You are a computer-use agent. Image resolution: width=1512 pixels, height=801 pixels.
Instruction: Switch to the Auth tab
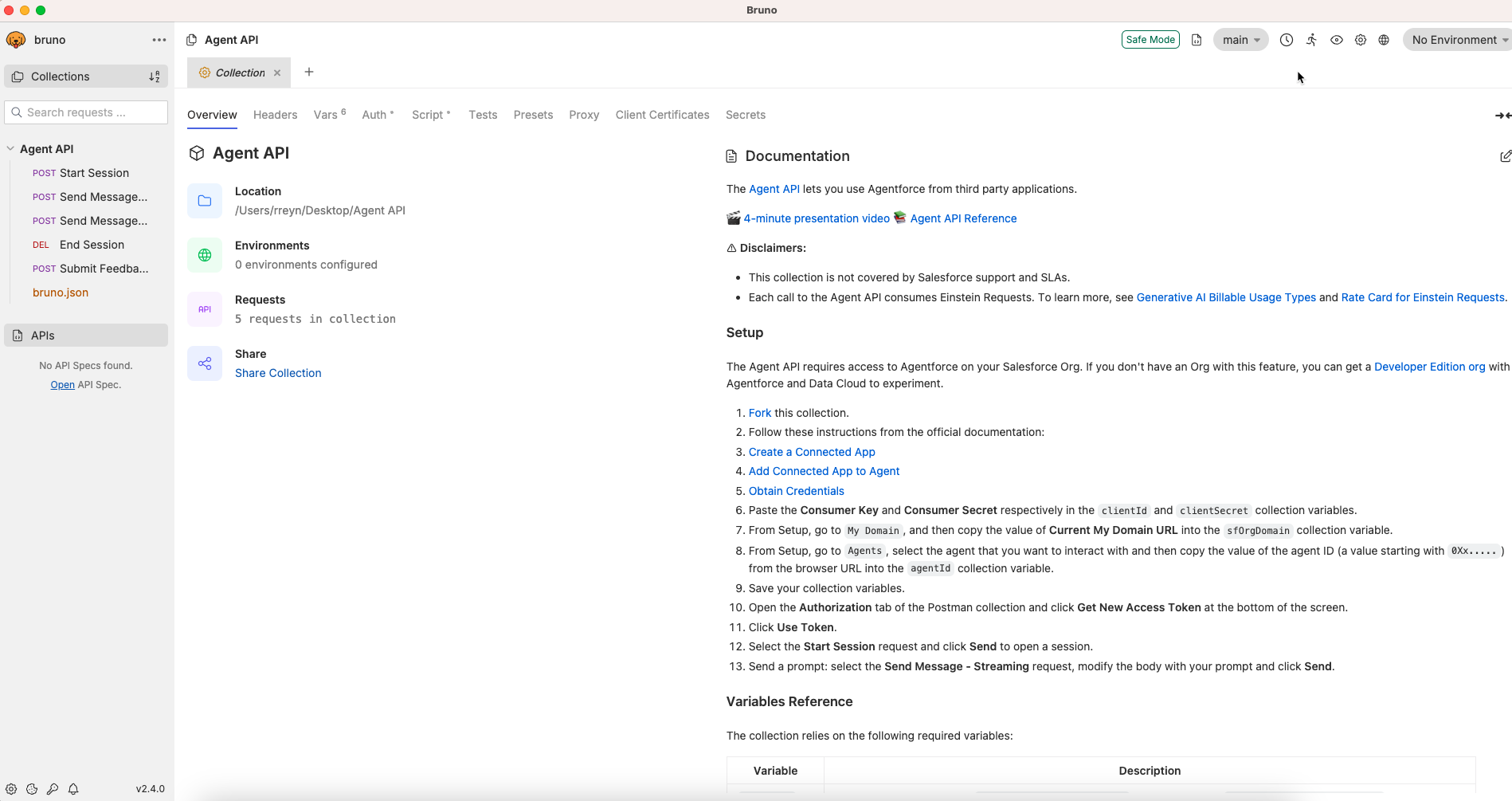pyautogui.click(x=378, y=115)
